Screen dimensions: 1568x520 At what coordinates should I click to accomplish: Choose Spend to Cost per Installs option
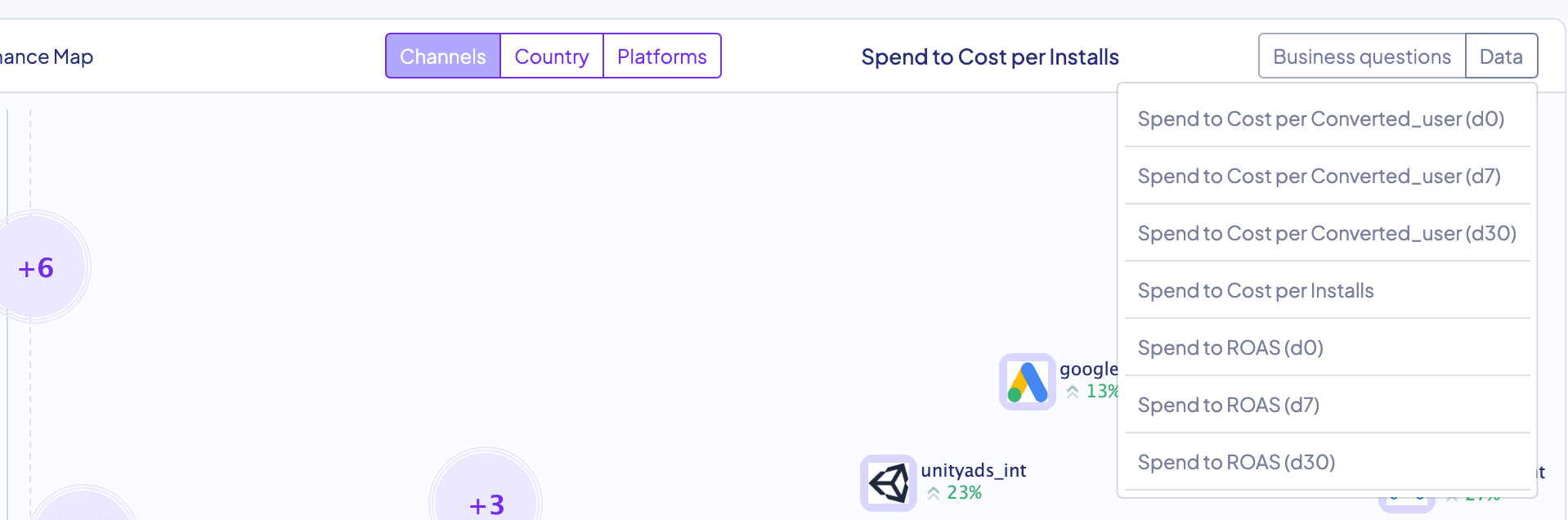(1256, 291)
